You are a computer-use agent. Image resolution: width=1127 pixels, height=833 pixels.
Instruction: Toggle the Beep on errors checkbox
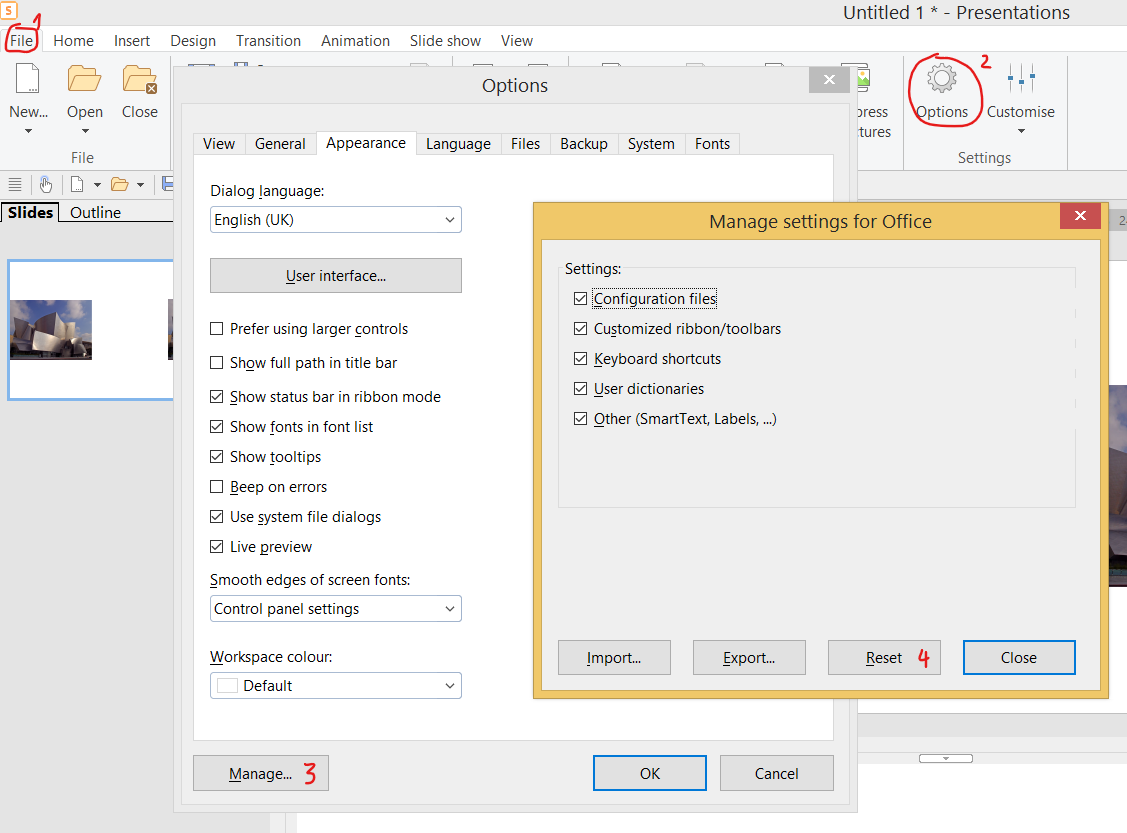pos(217,487)
